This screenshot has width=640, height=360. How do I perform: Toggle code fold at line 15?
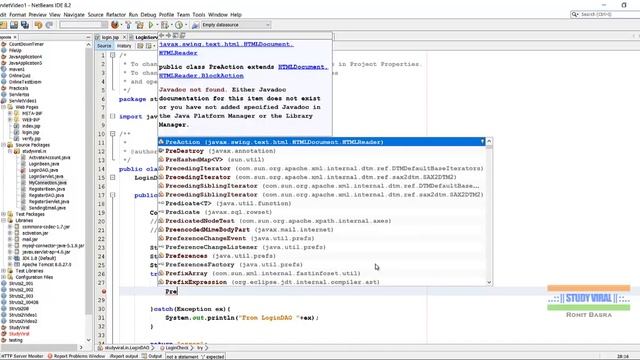[x=113, y=178]
